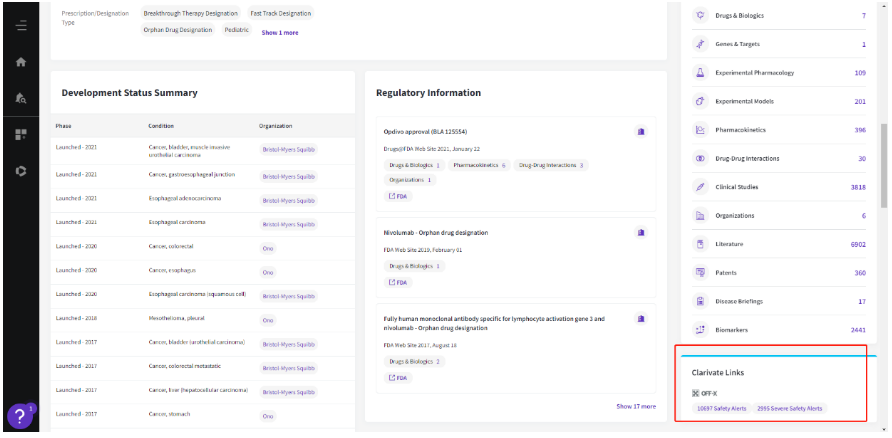Click the Biomarkers icon

point(700,329)
